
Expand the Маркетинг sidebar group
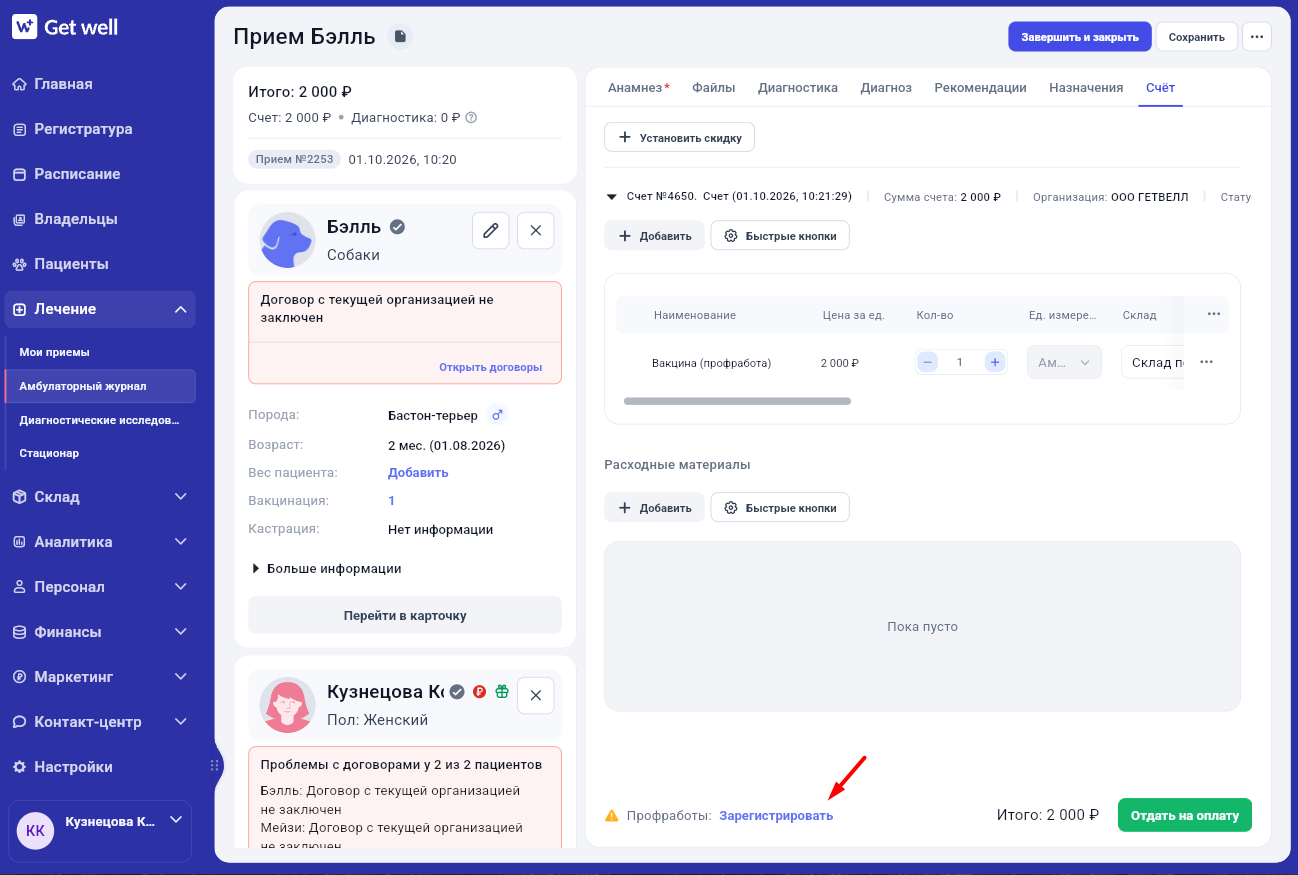click(x=100, y=677)
